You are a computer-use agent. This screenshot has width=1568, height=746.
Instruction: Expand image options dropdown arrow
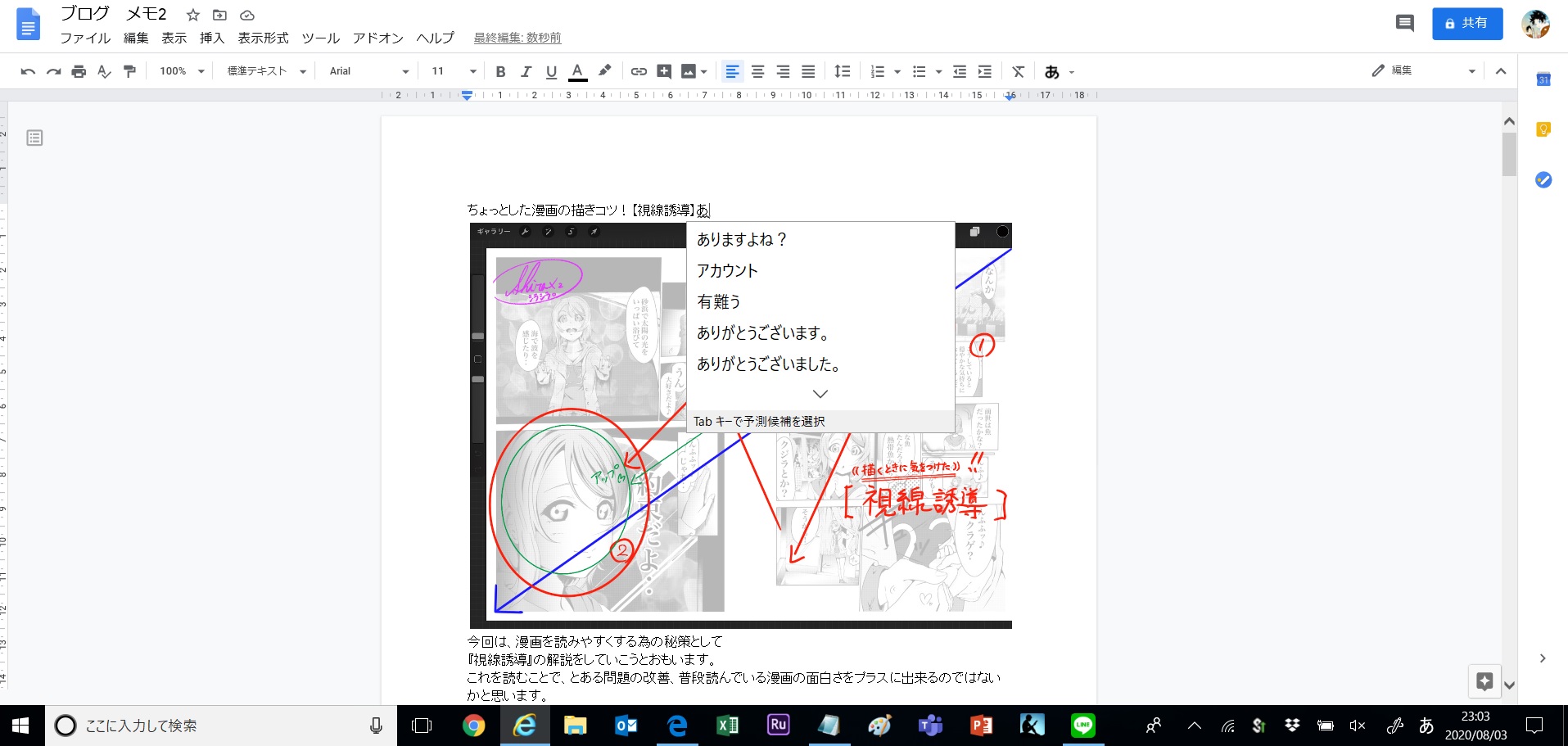point(703,72)
